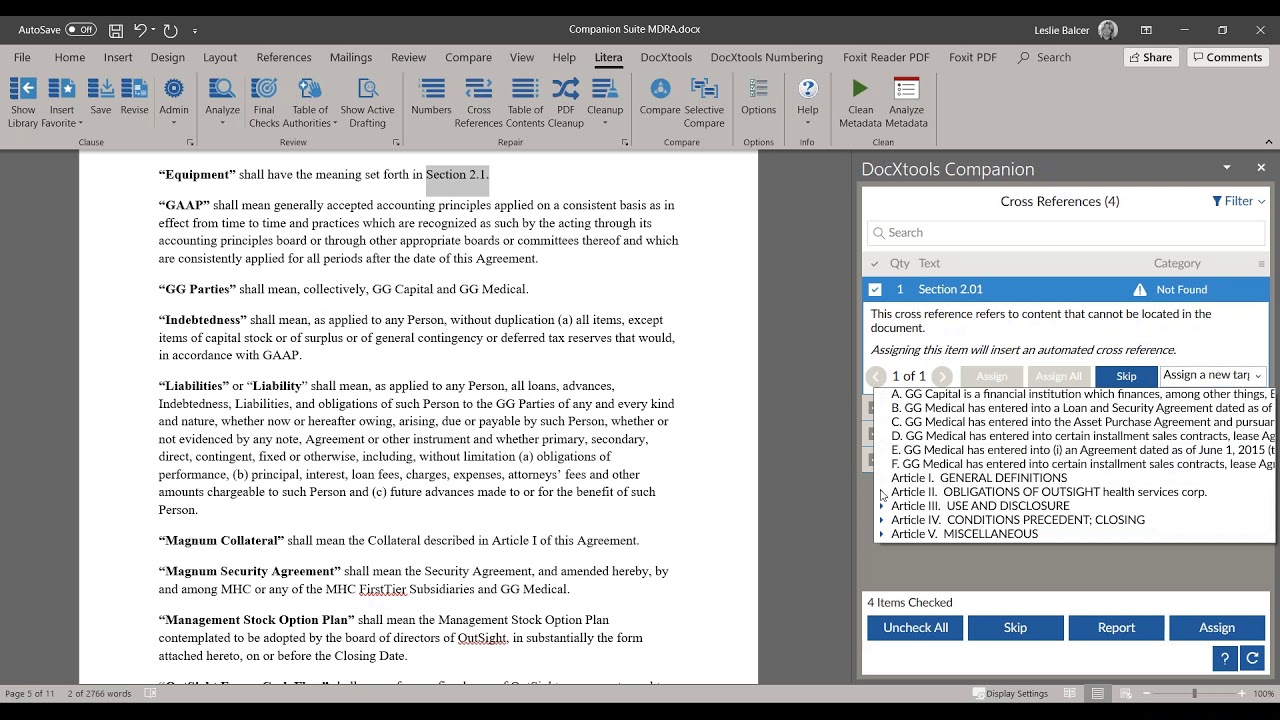The image size is (1280, 720).
Task: Click the bottom Assign button
Action: 1217,627
